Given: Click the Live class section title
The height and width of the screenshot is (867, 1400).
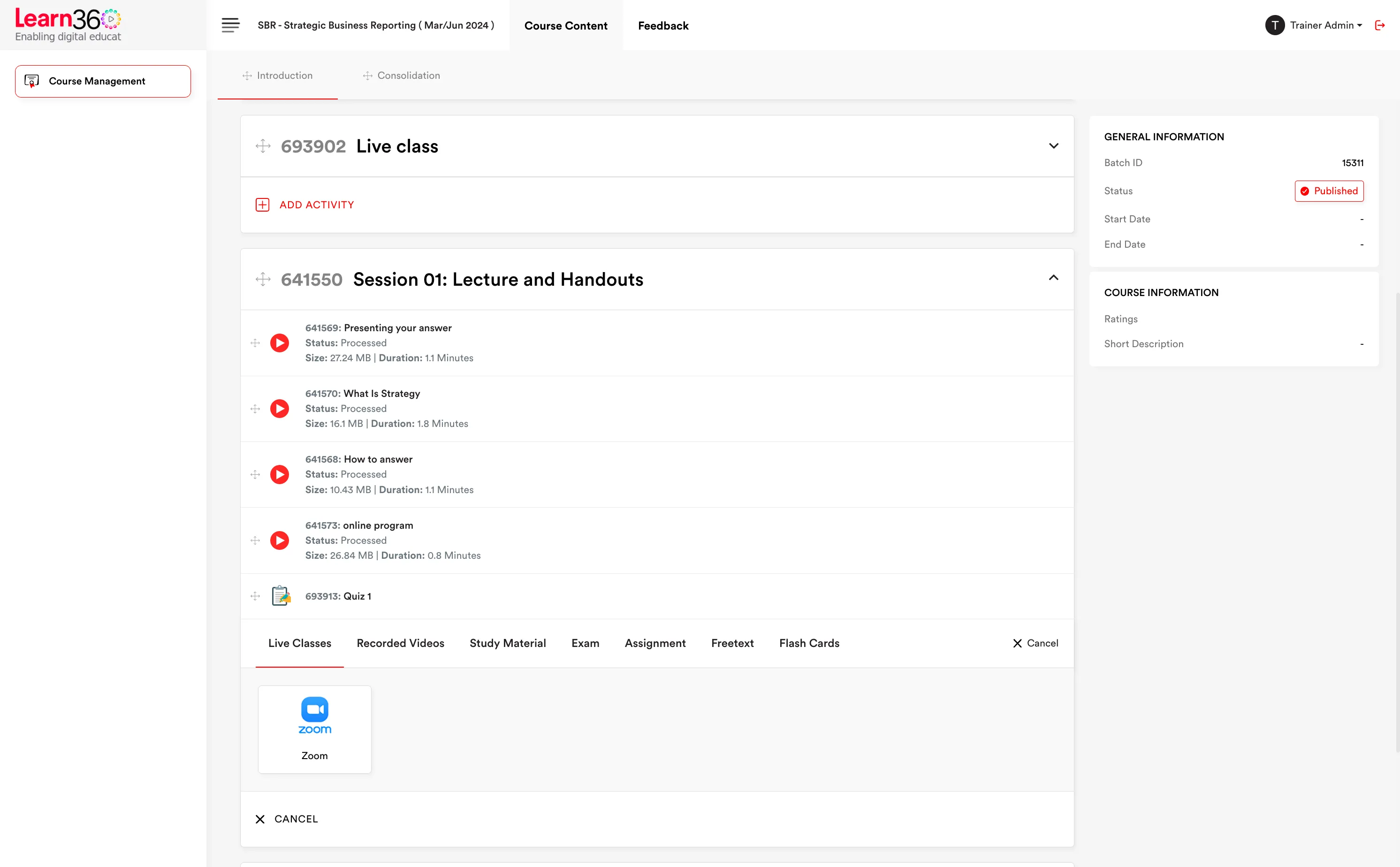Looking at the screenshot, I should (397, 146).
